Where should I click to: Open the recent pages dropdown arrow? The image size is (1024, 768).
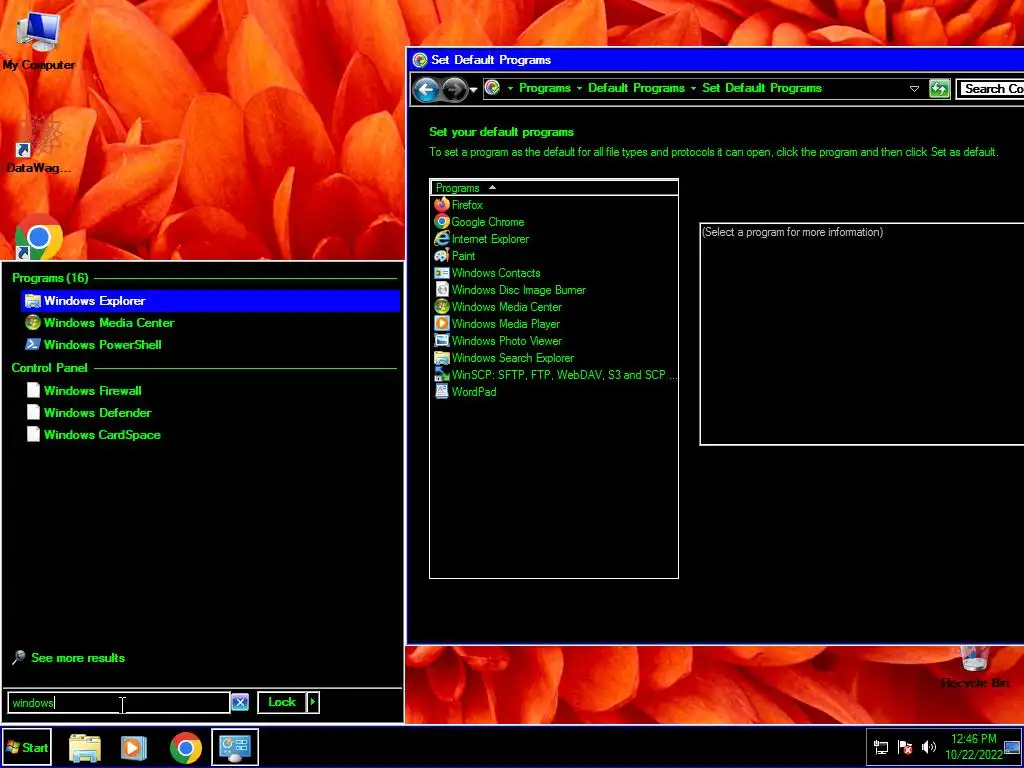[x=473, y=90]
